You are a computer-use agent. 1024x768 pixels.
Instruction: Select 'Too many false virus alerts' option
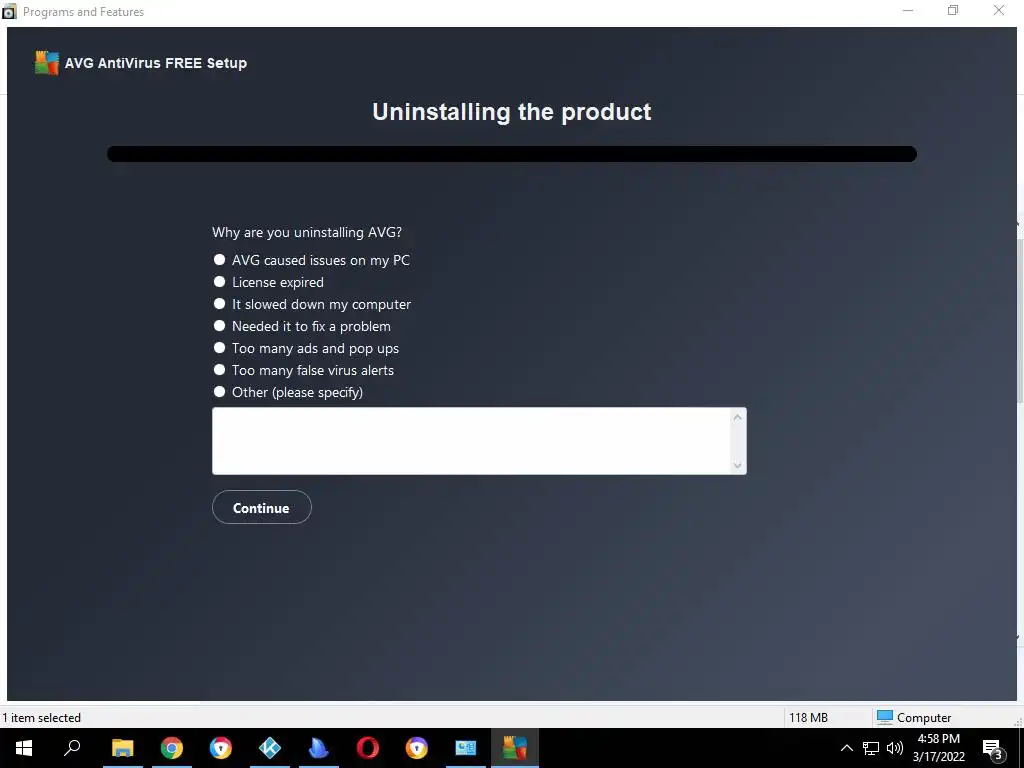[219, 370]
